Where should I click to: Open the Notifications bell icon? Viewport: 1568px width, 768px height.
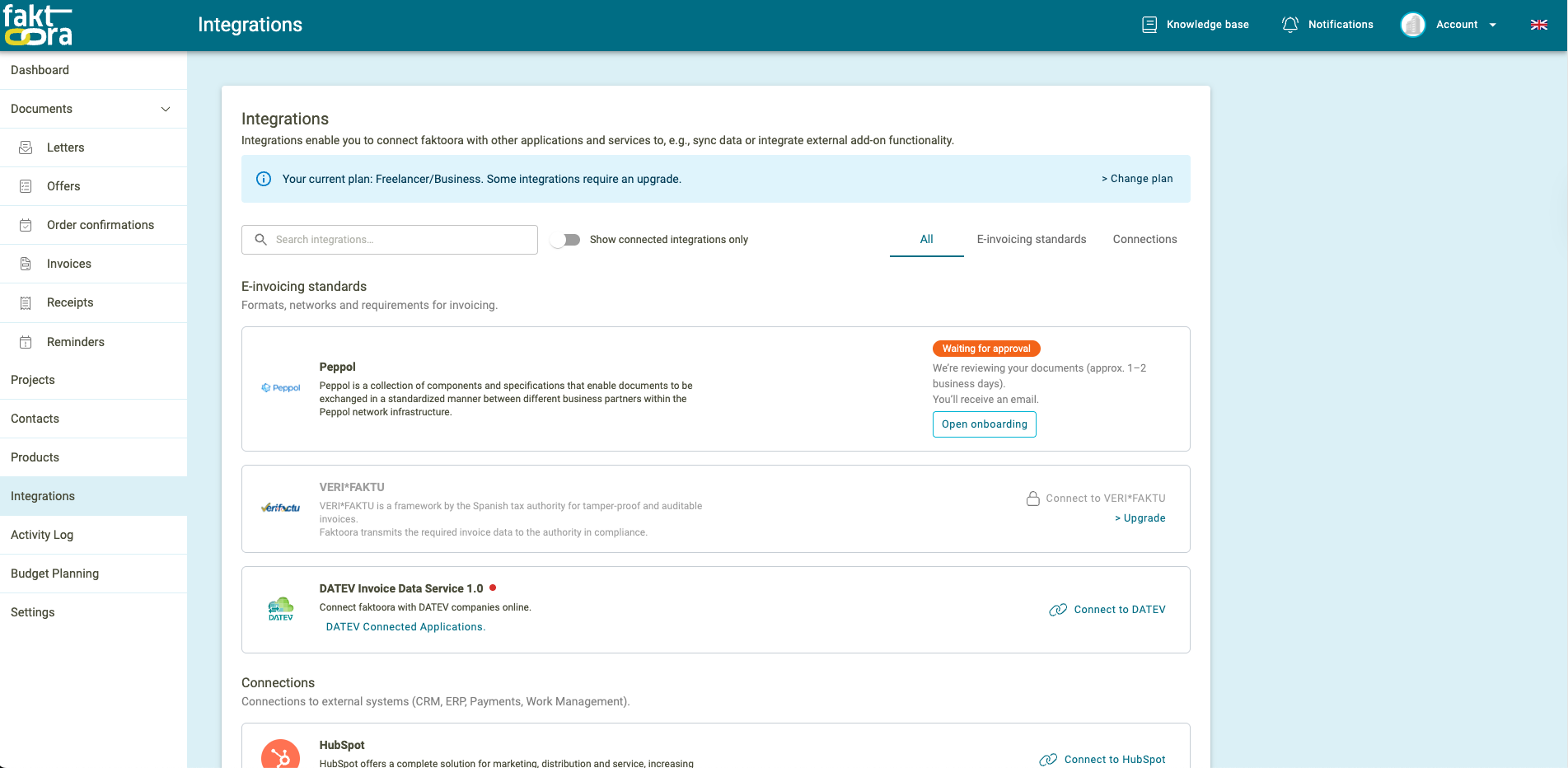[x=1290, y=25]
